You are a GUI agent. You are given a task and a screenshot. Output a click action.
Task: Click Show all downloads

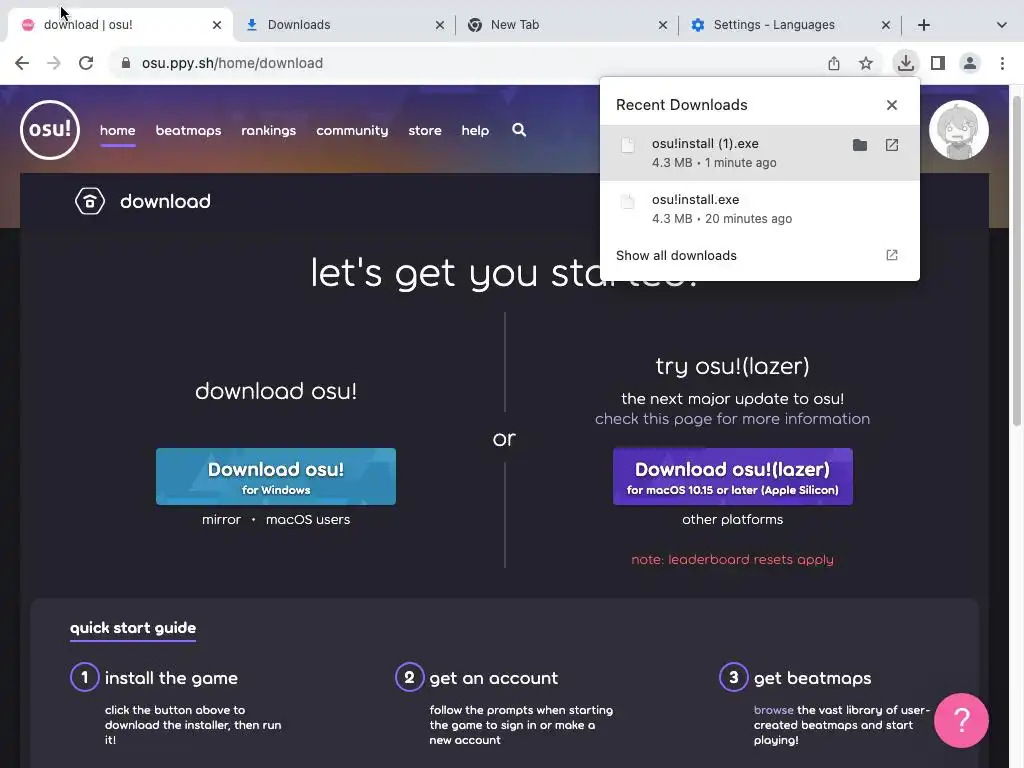tap(676, 255)
